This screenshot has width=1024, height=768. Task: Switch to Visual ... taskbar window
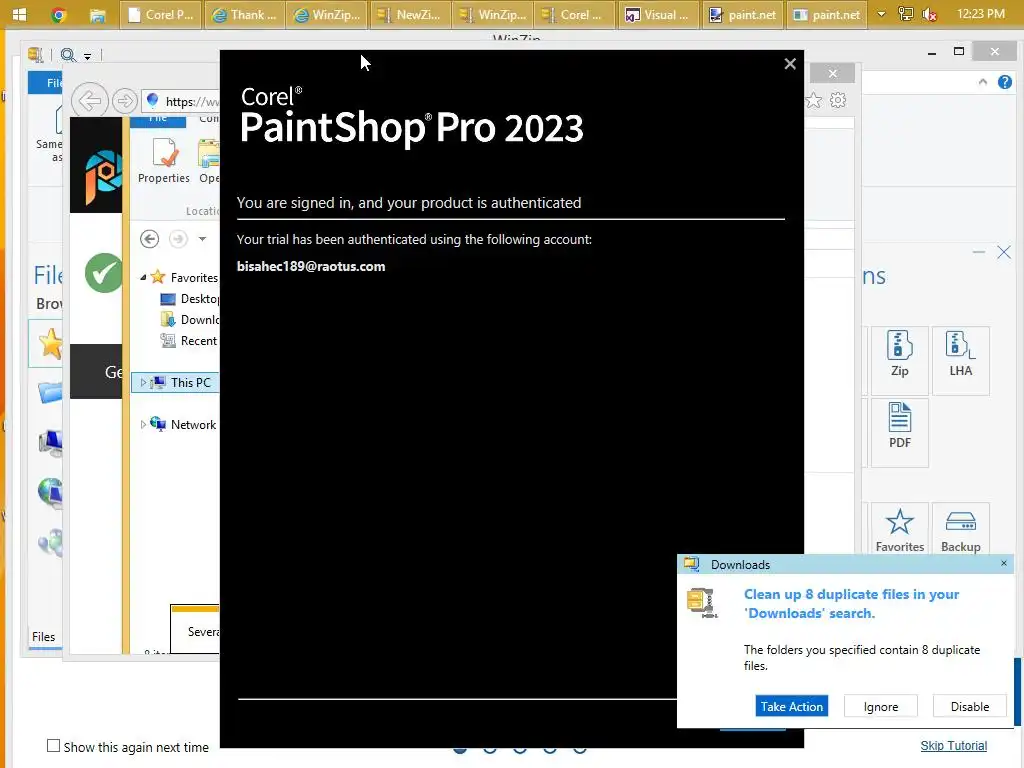pos(657,14)
